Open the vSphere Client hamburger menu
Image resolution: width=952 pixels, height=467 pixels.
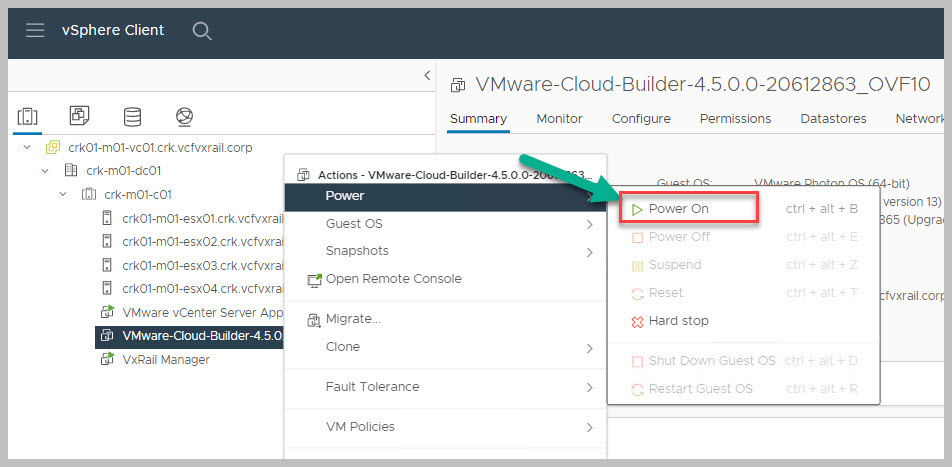click(35, 30)
